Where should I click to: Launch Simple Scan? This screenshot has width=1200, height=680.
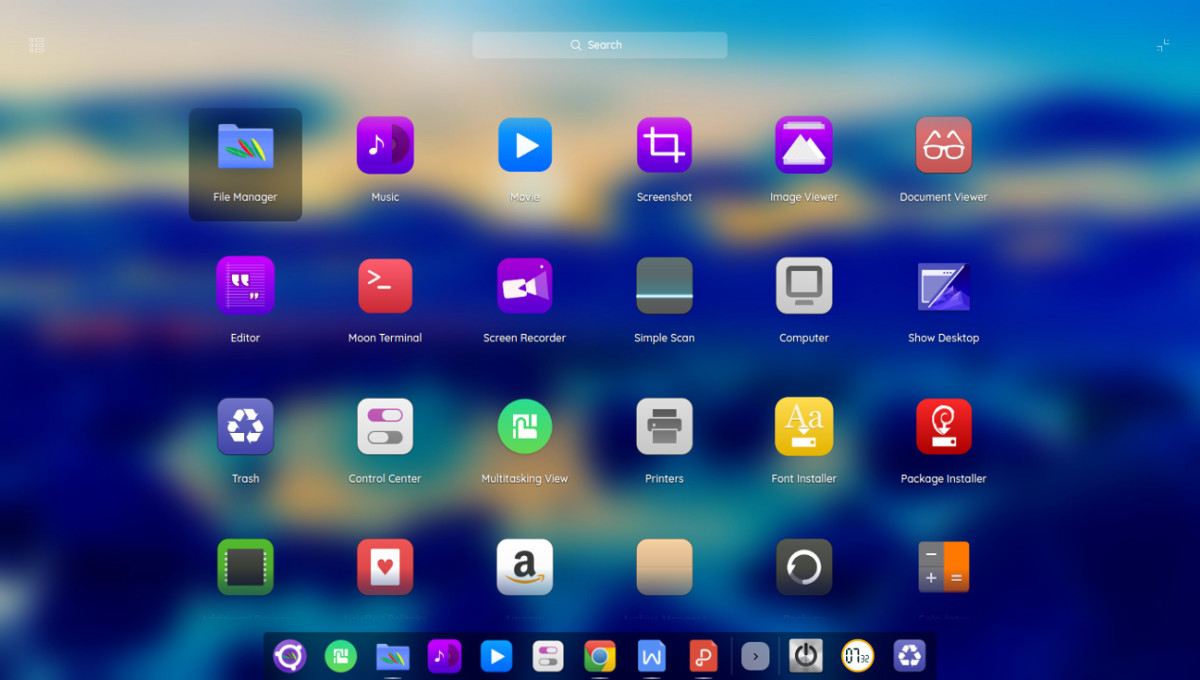[x=664, y=286]
